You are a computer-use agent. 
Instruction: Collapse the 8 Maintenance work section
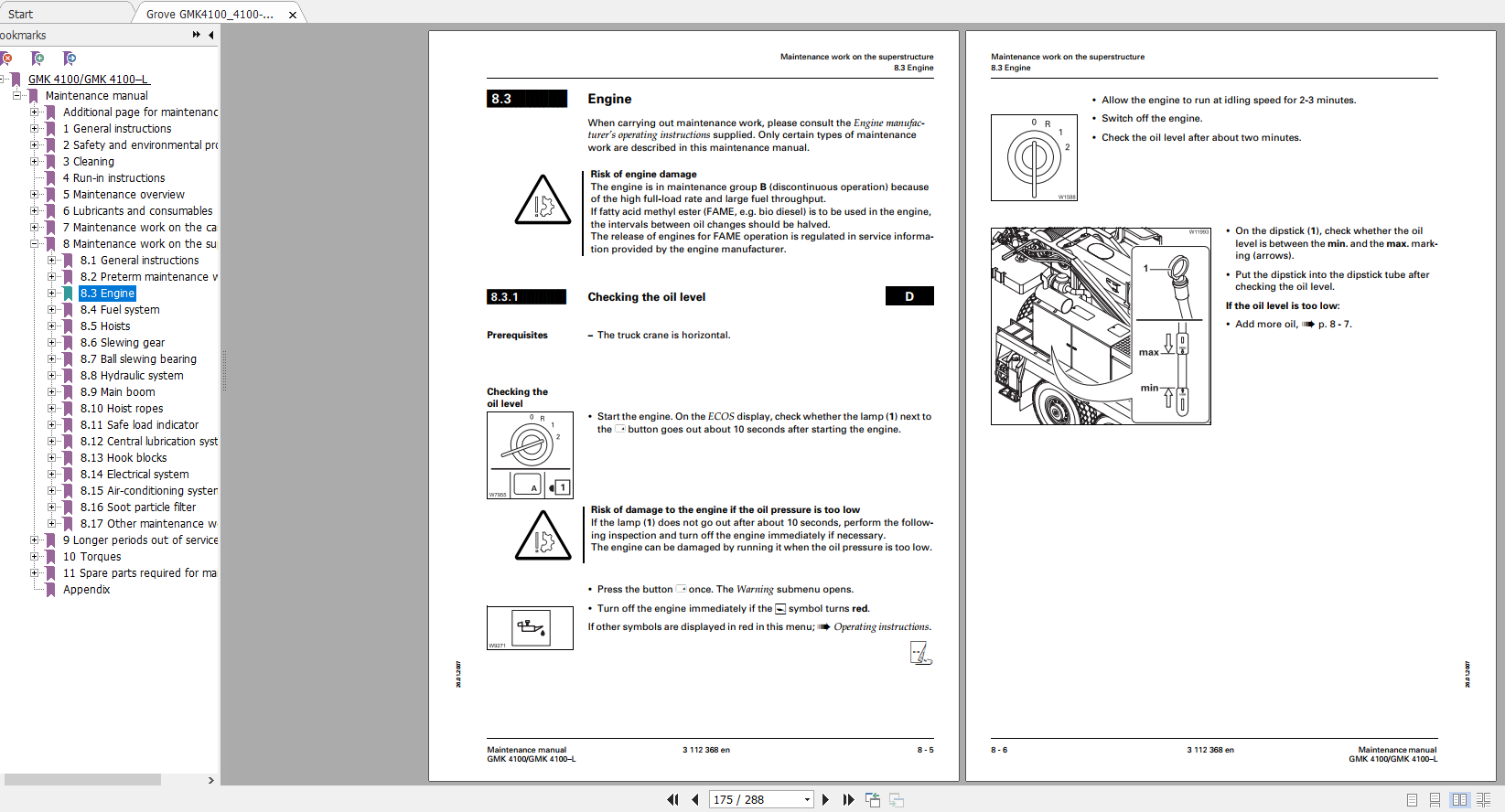pos(35,244)
